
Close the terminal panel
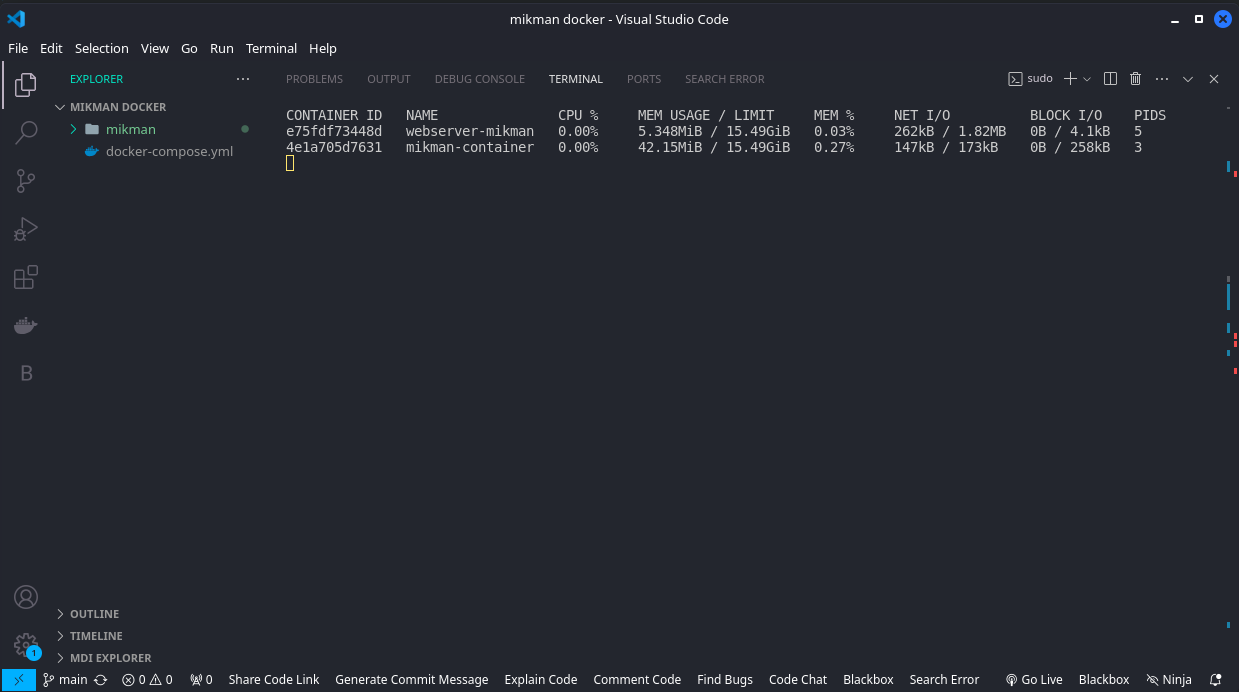[x=1214, y=79]
